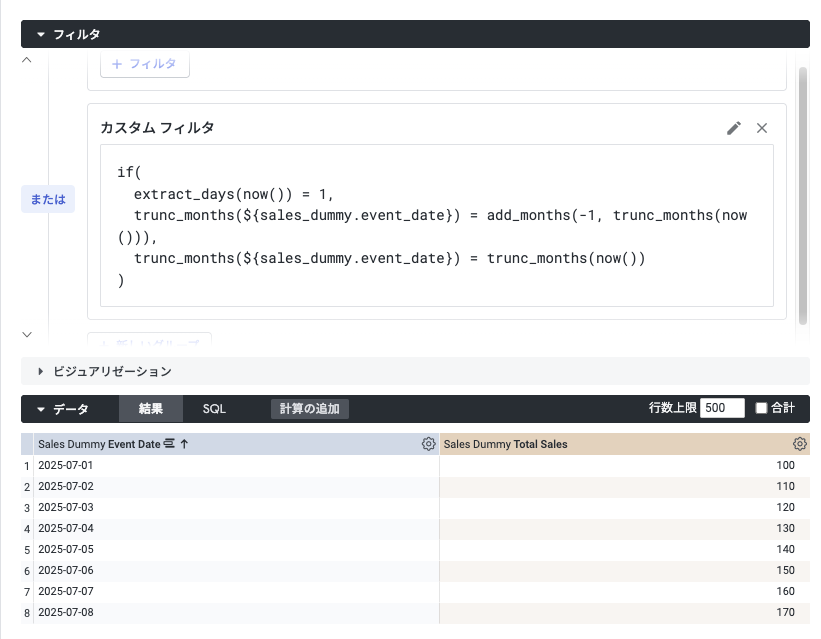Viewport: 821px width, 639px height.
Task: Switch to the SQL tab
Action: pos(214,409)
